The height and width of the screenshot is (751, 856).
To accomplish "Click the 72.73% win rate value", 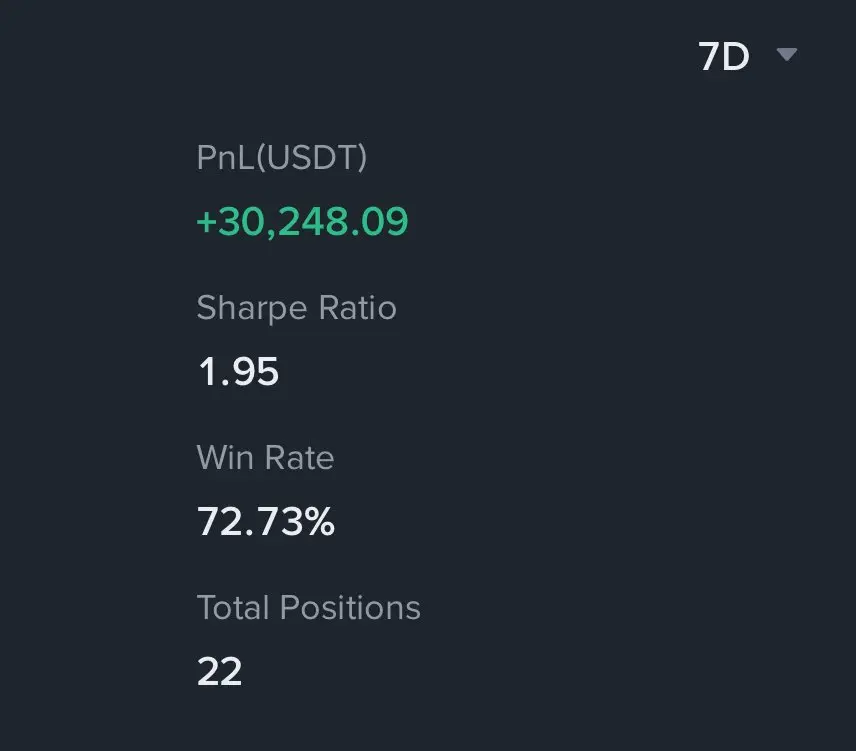I will (x=266, y=521).
